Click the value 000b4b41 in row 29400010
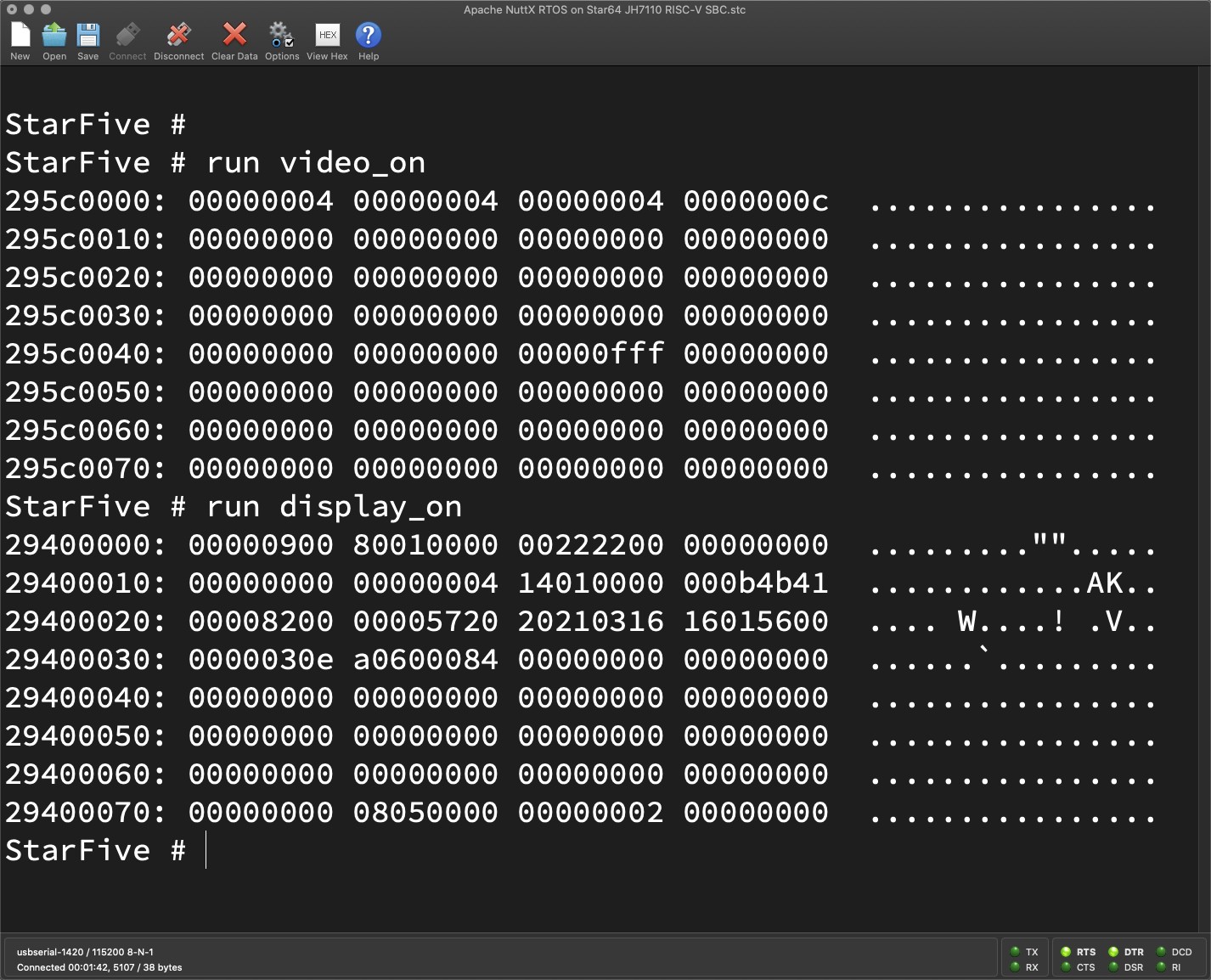The width and height of the screenshot is (1211, 980). point(756,583)
